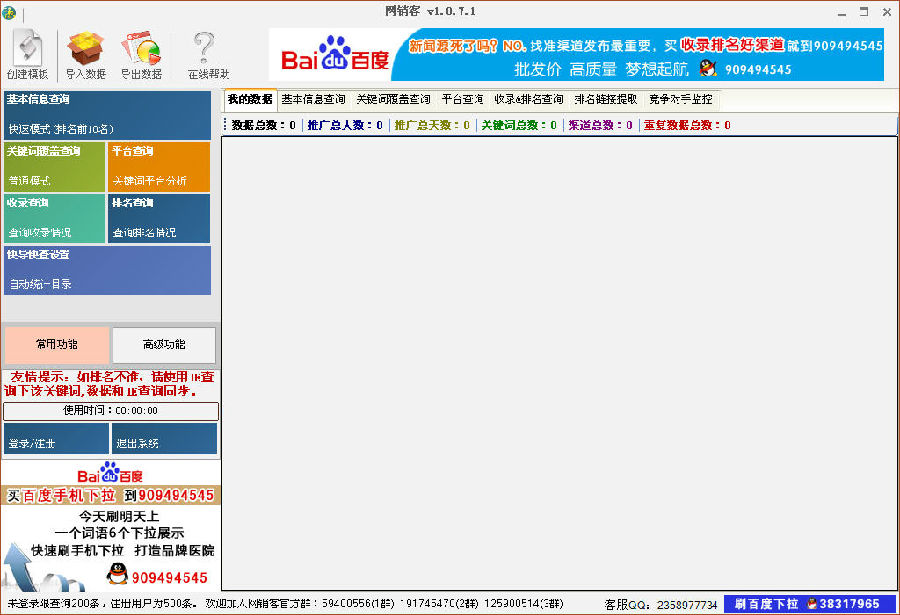Open the 收录&排名查询 tab
The image size is (900, 615).
click(x=529, y=99)
